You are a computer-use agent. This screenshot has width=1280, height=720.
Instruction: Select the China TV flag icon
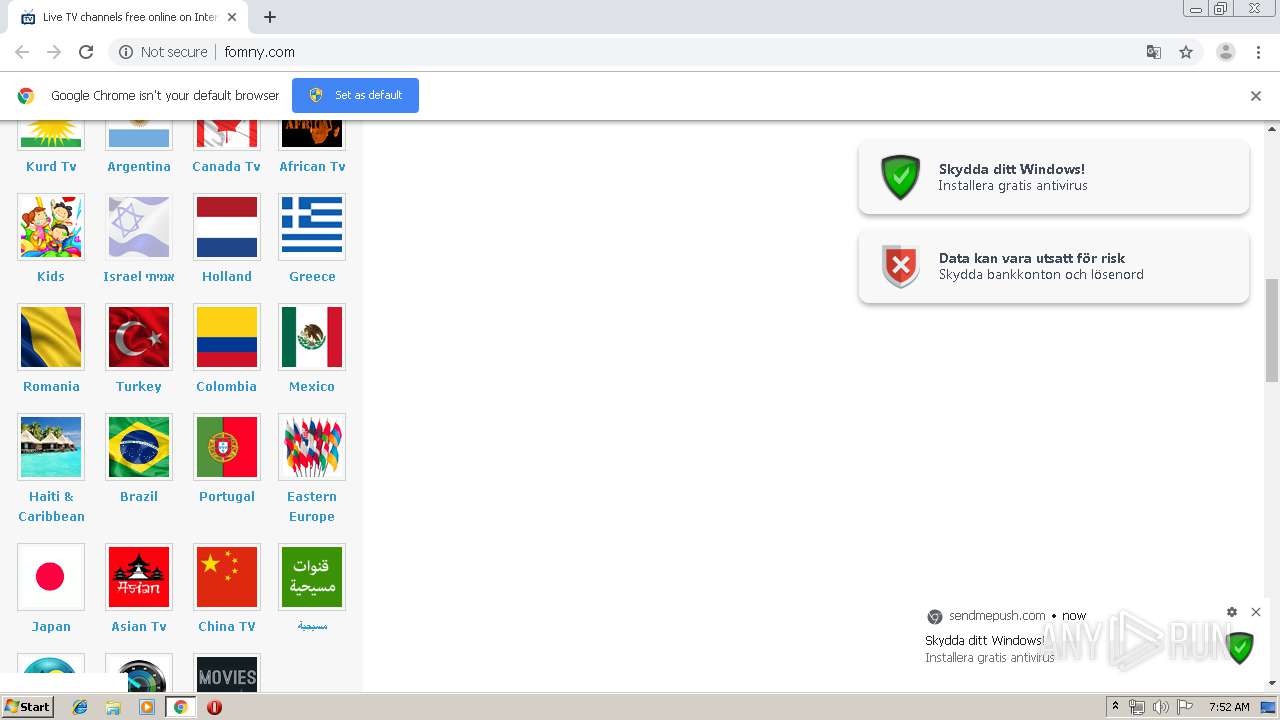(x=227, y=577)
